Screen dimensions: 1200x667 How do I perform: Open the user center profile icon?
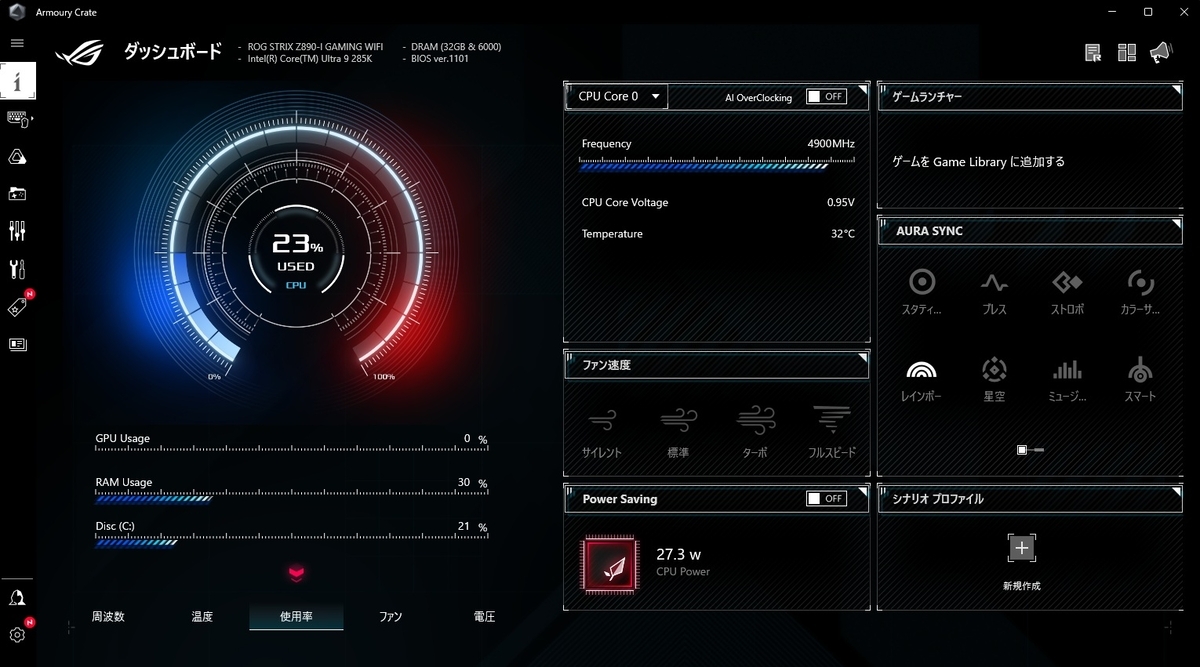coord(17,598)
